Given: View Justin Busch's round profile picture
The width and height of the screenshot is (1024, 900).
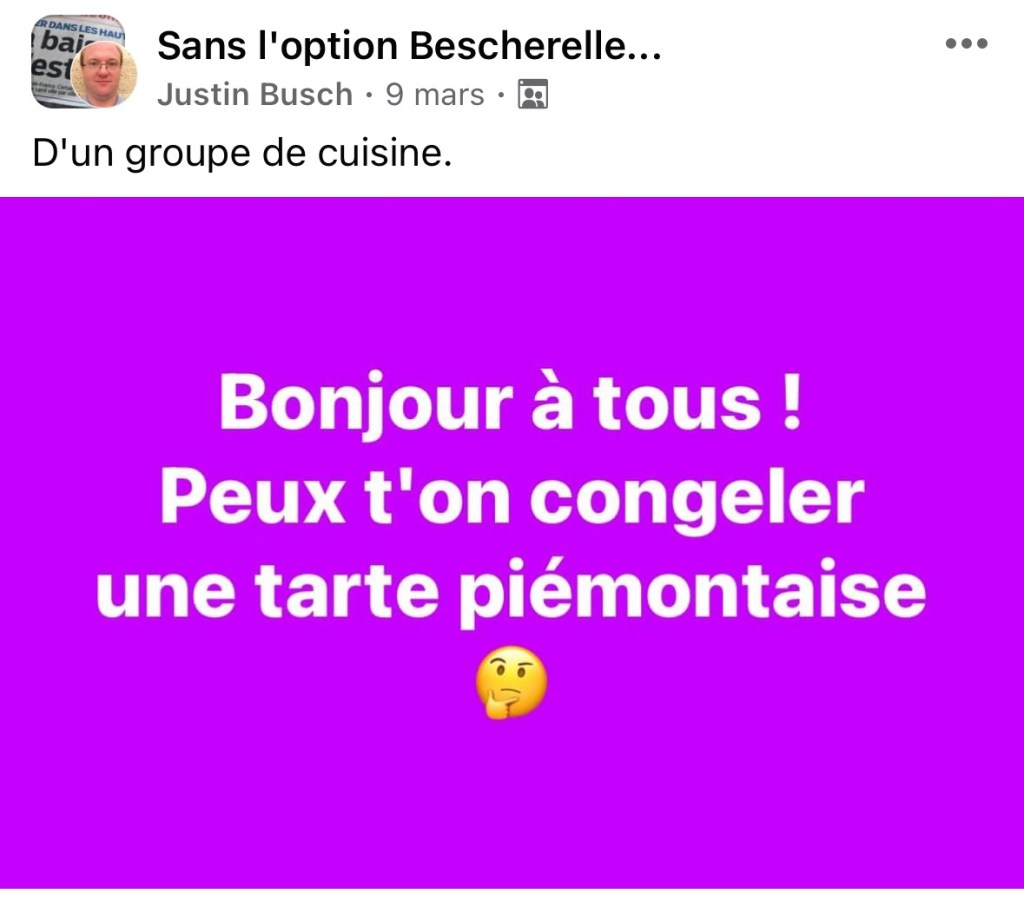Looking at the screenshot, I should (104, 75).
